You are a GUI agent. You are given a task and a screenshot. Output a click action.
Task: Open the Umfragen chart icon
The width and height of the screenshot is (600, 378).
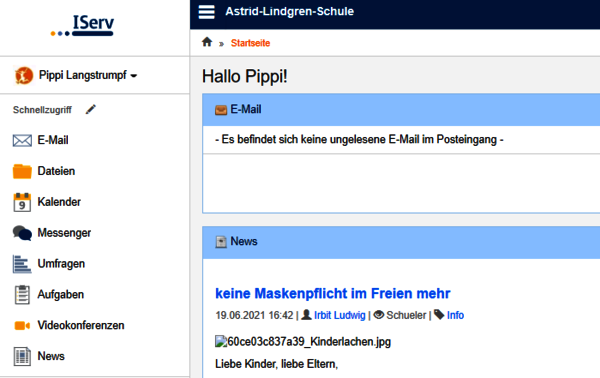click(x=22, y=264)
